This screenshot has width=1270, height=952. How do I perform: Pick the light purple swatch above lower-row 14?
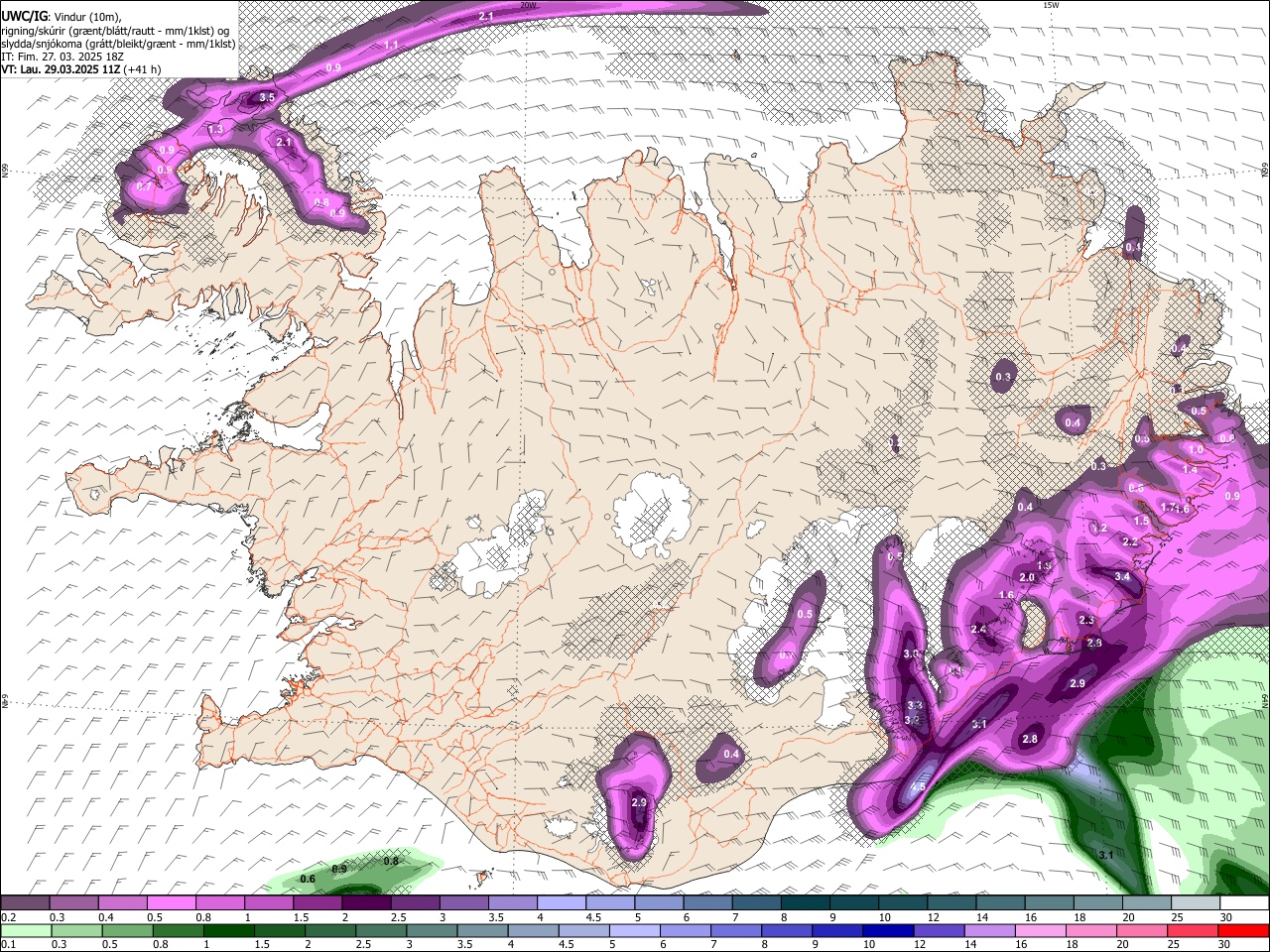coord(989,930)
